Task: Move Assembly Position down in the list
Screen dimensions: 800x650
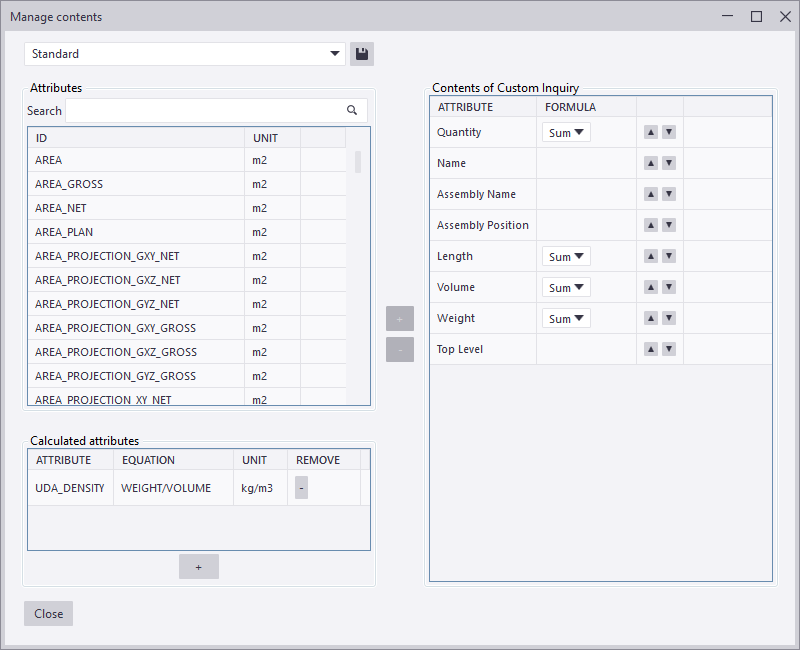Action: point(668,224)
